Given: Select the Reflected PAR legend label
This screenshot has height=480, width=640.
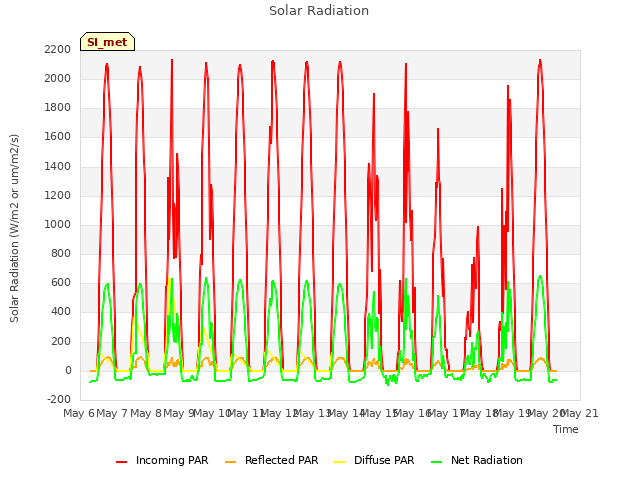Looking at the screenshot, I should pos(281,460).
